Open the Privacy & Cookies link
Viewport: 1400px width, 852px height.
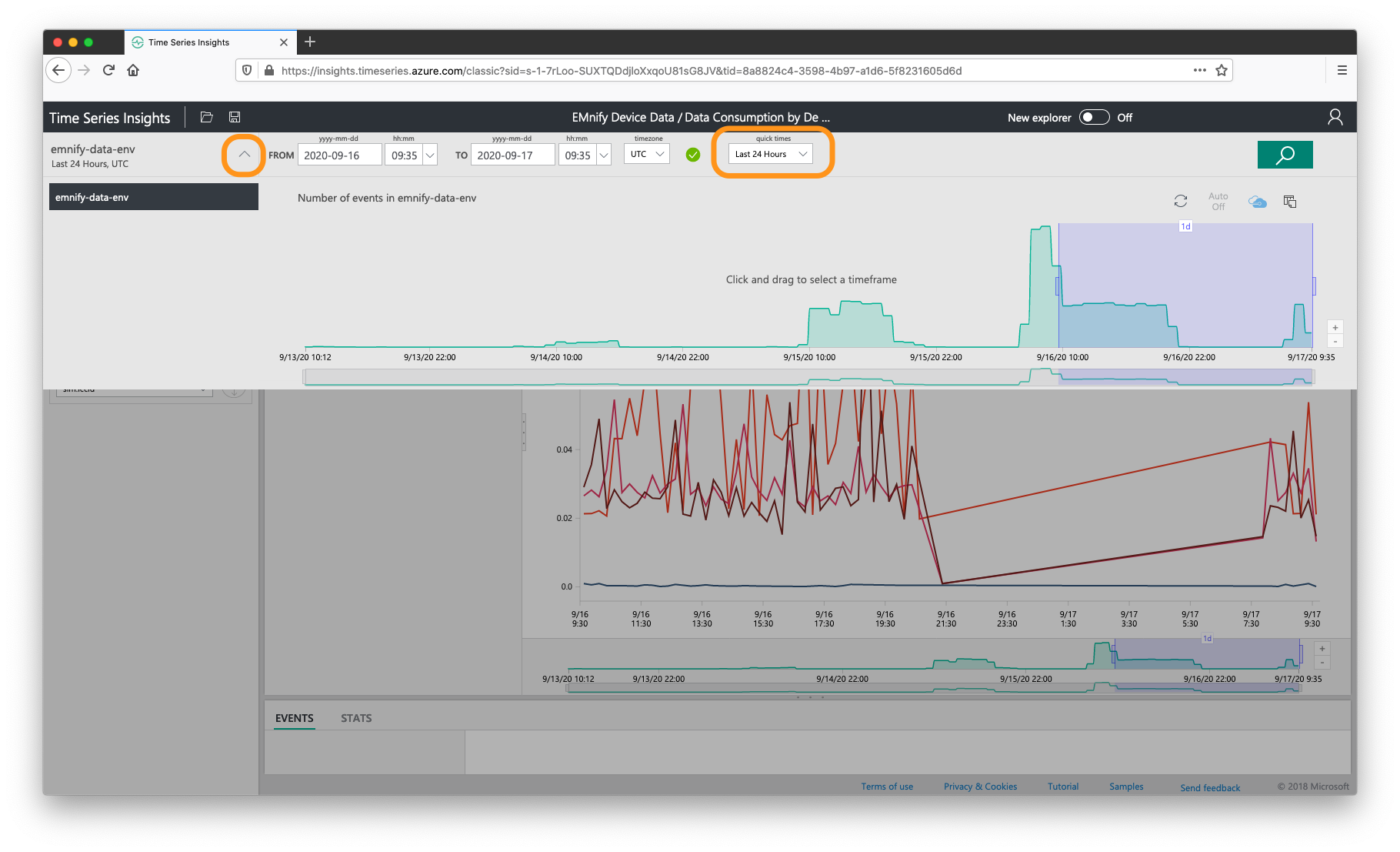(x=980, y=787)
